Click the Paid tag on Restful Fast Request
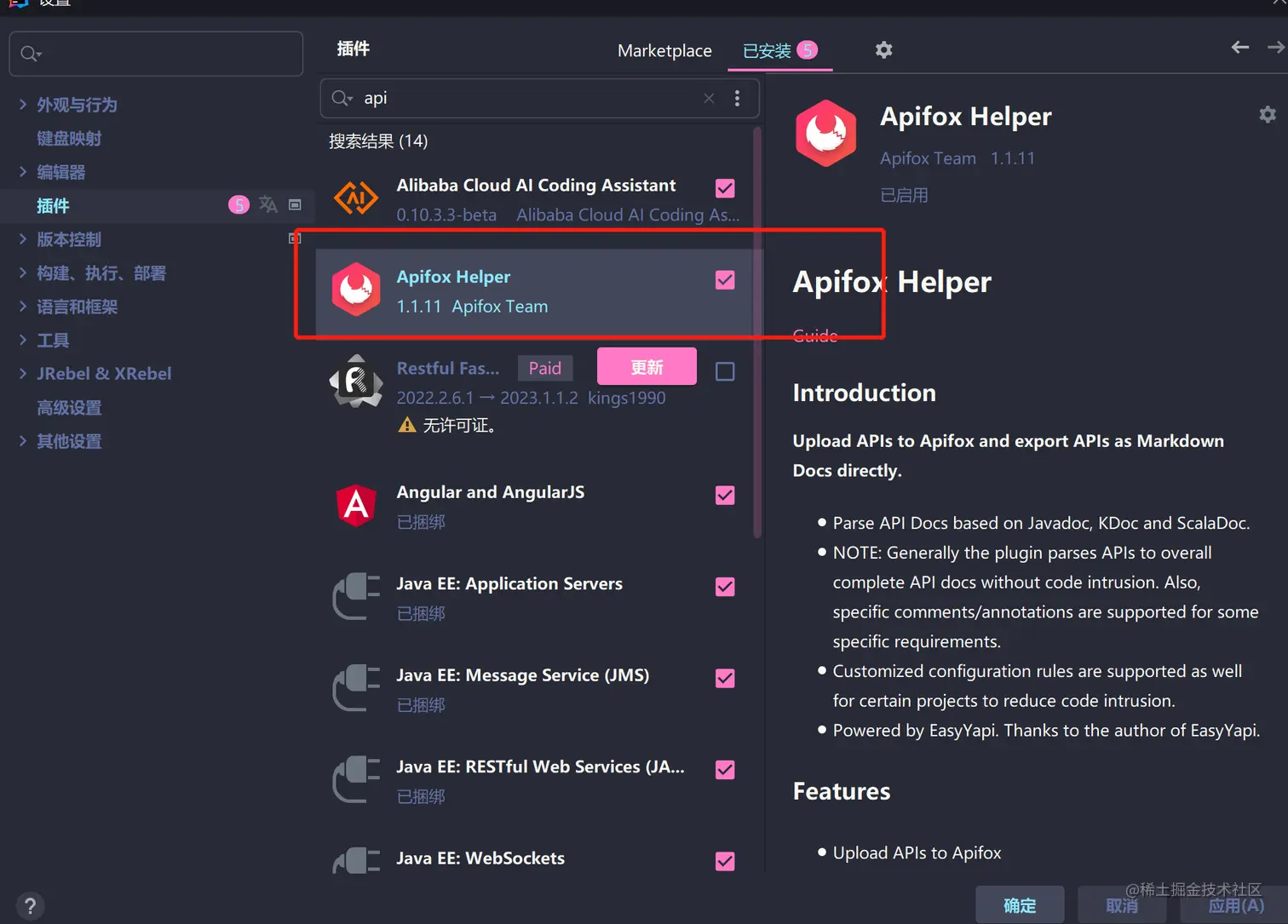 (545, 368)
